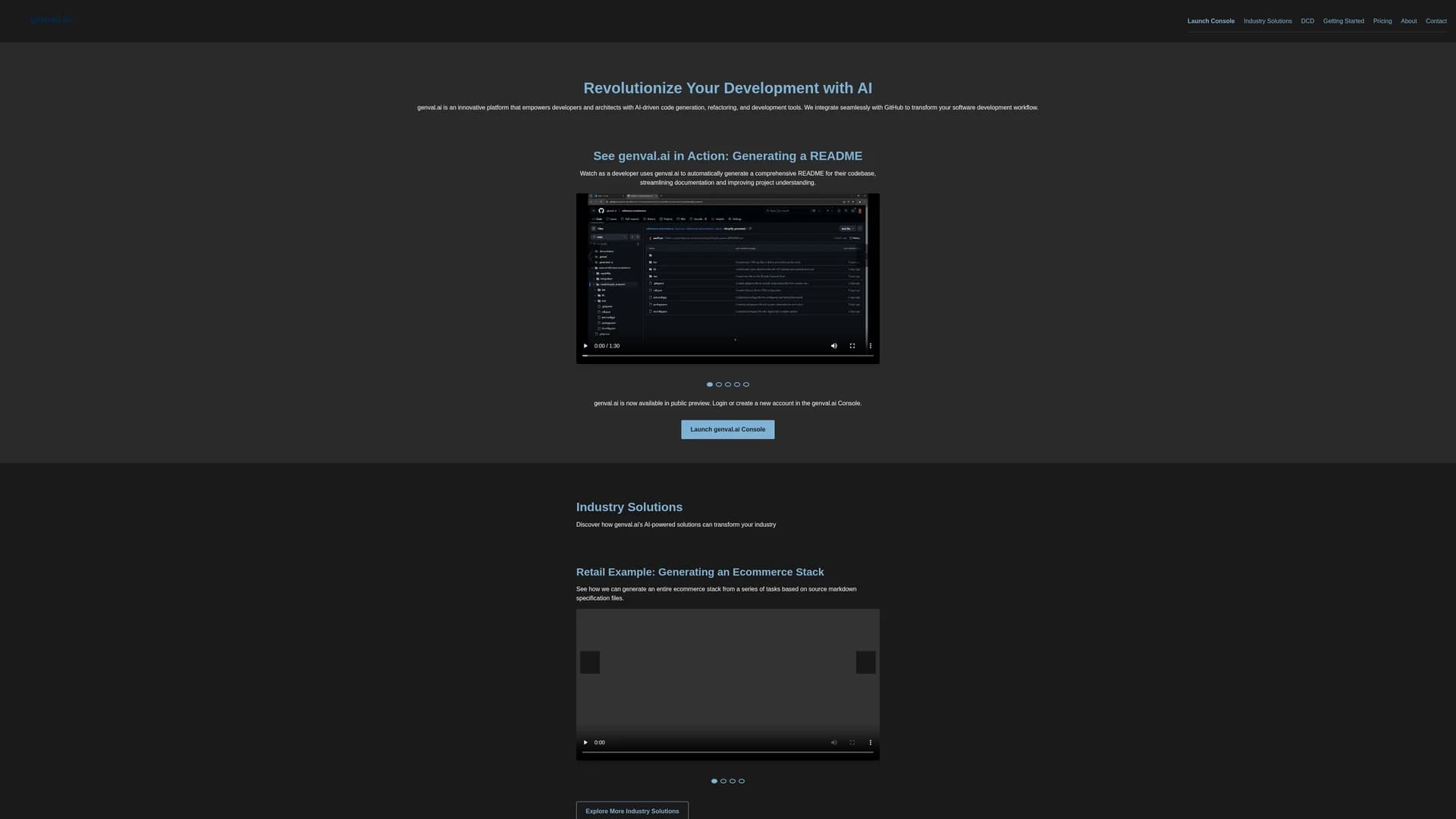
Task: Play the Ecommerce Stack video
Action: [585, 742]
